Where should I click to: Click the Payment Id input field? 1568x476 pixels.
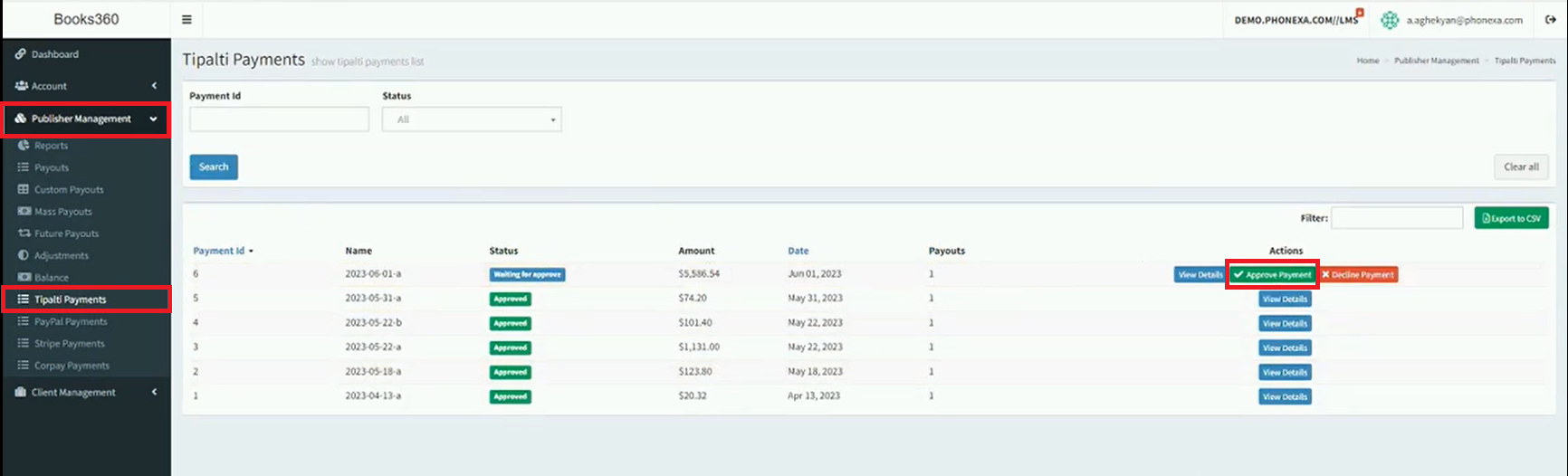279,119
